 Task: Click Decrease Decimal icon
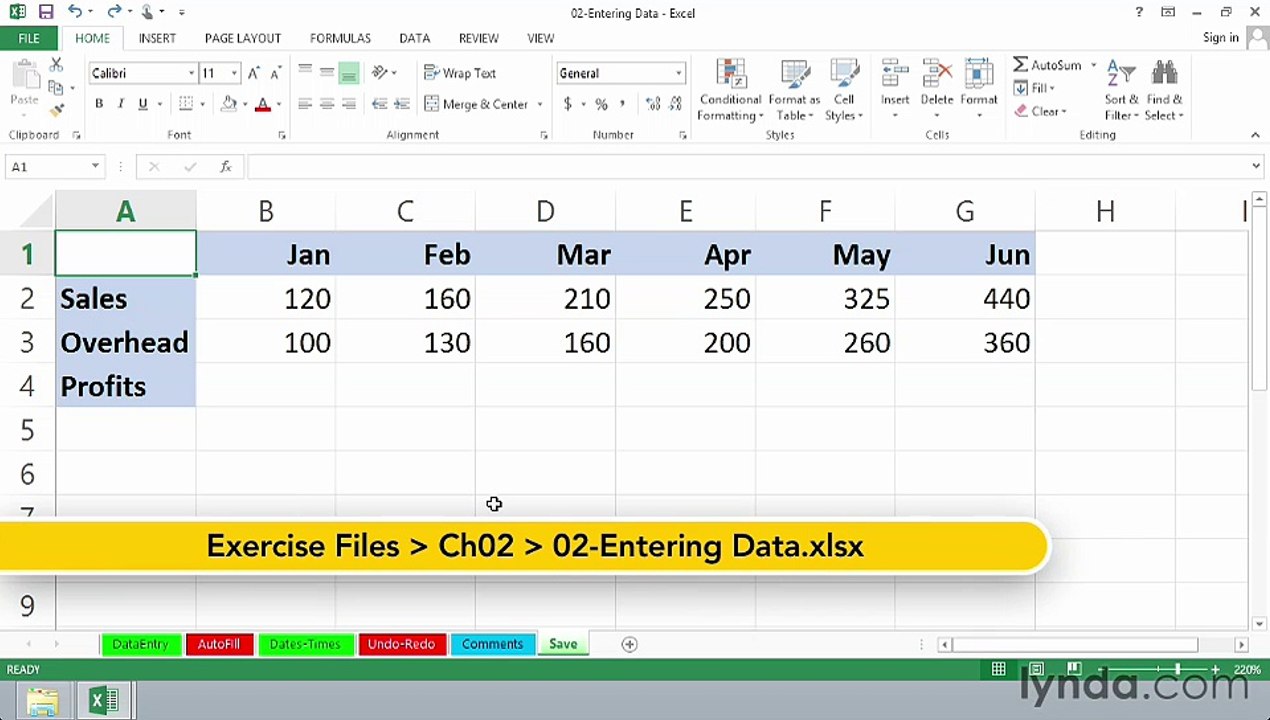point(676,104)
